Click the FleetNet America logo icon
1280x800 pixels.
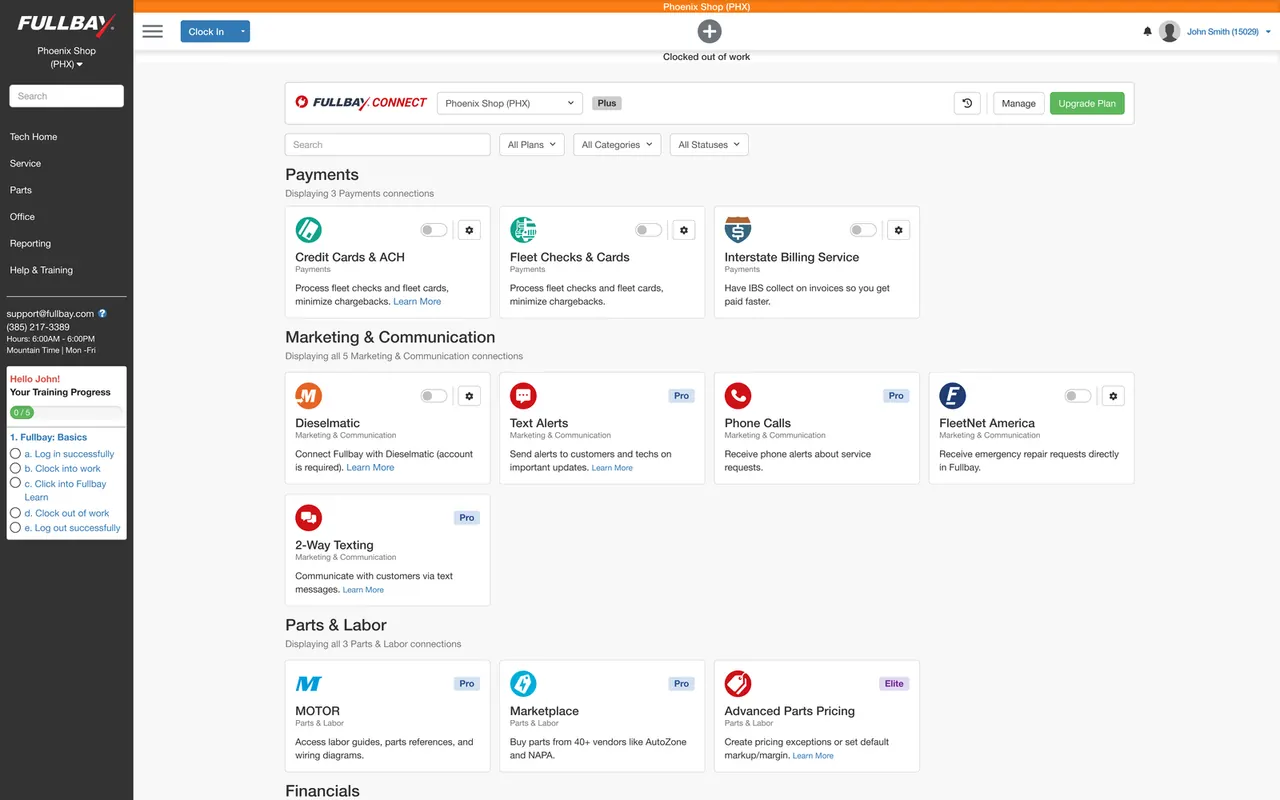coord(952,396)
